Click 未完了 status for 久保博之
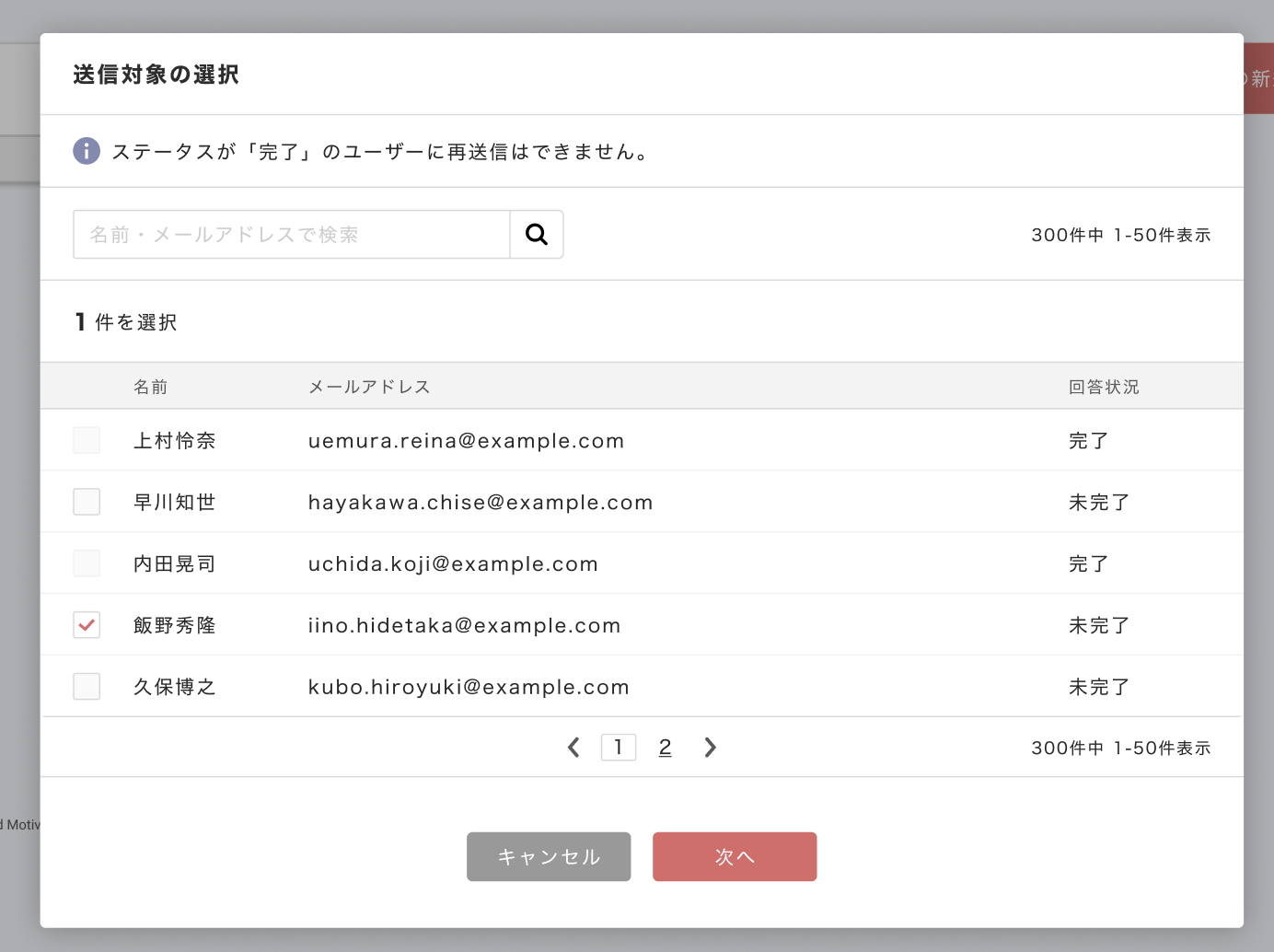The width and height of the screenshot is (1274, 952). point(1099,688)
